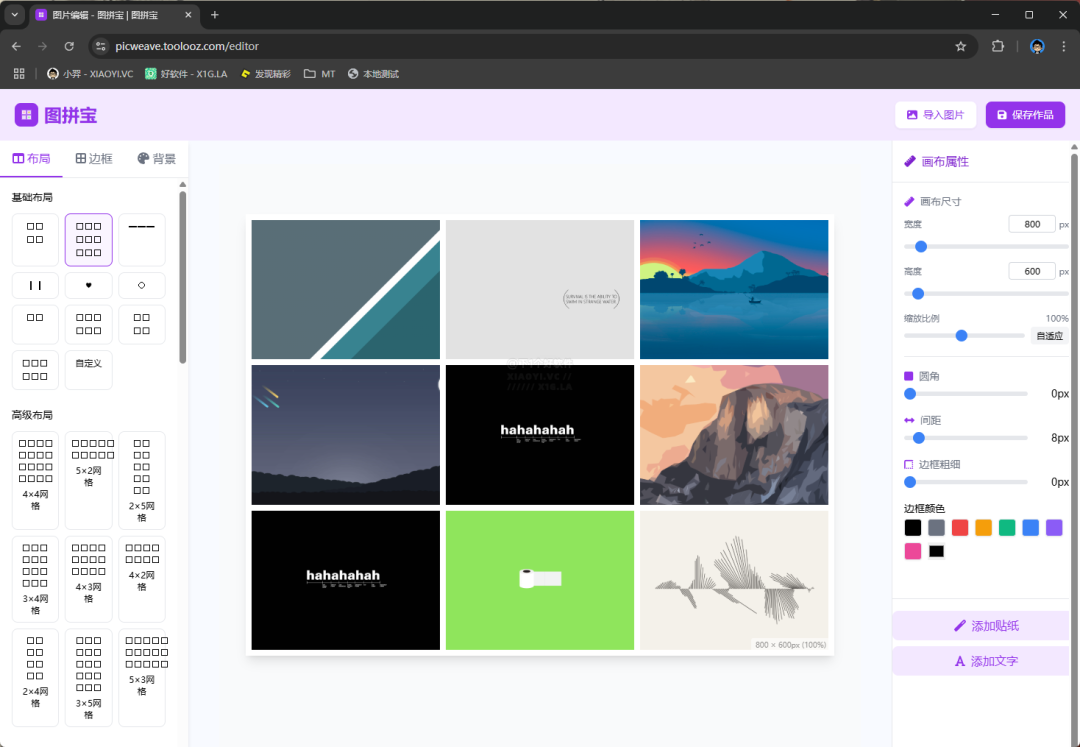Open the browser profile avatar

pos(1037,46)
